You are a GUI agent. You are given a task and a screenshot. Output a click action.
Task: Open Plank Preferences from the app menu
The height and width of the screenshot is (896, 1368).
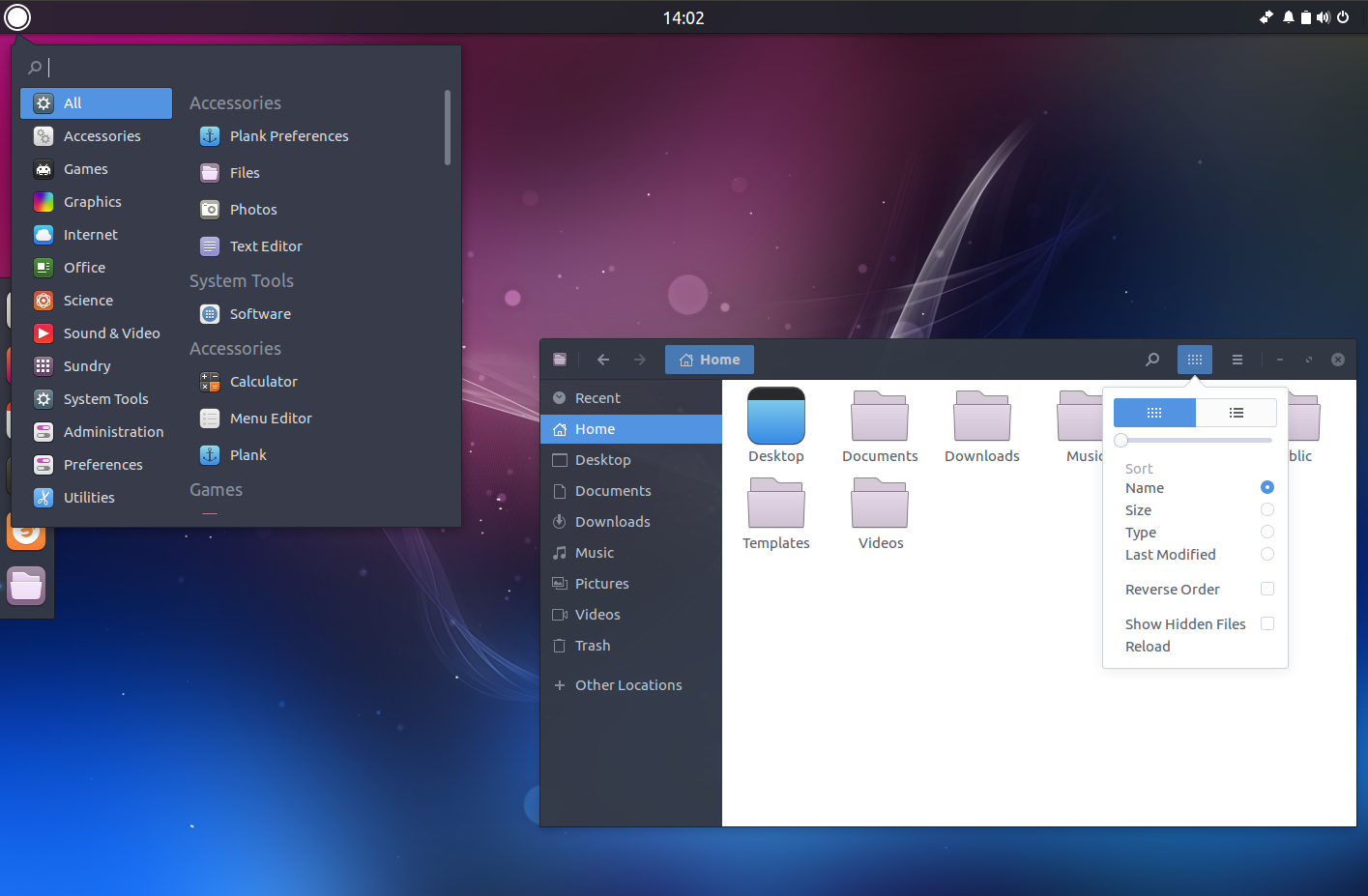(x=274, y=136)
